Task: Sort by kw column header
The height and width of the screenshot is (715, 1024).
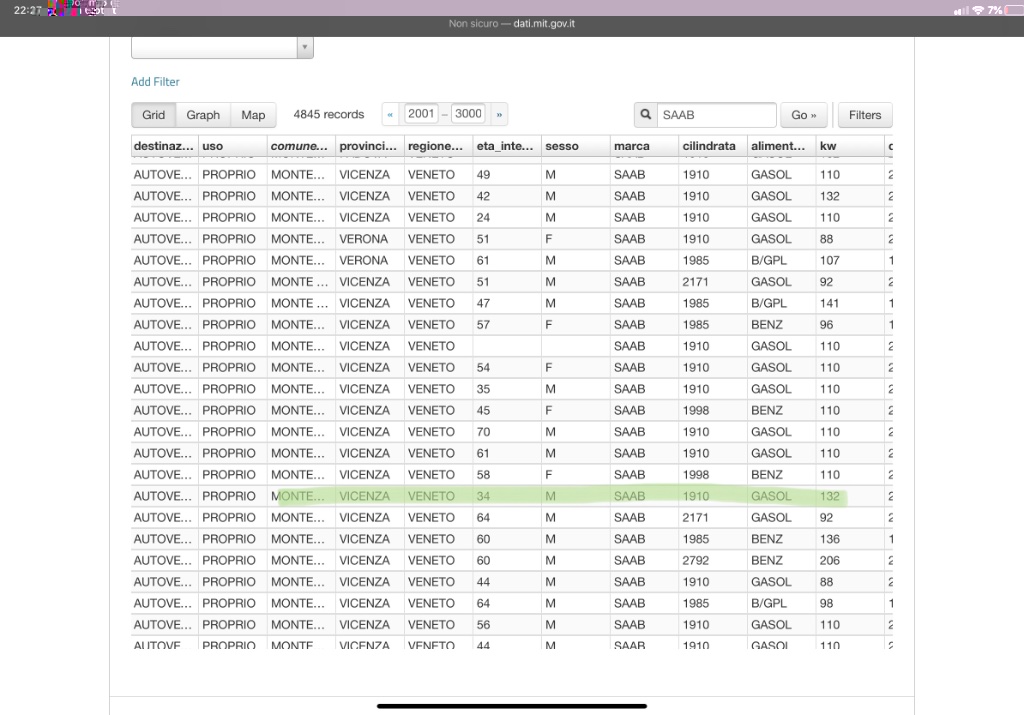Action: pos(850,146)
